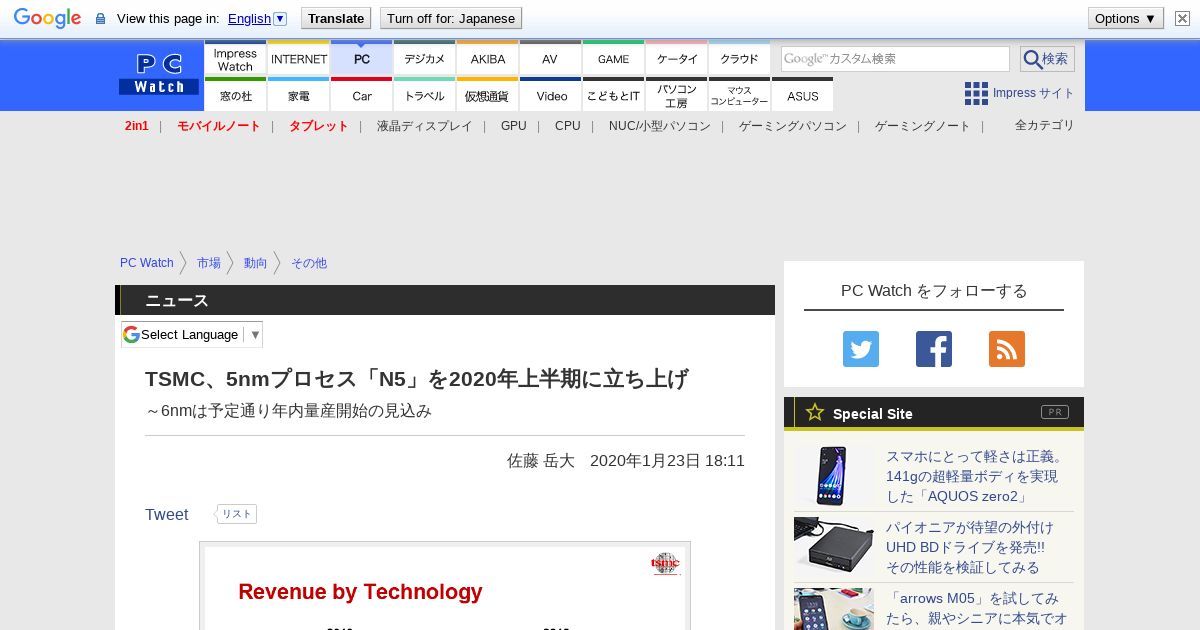Open the 窓の杜 tab
The width and height of the screenshot is (1200, 630).
coord(235,94)
